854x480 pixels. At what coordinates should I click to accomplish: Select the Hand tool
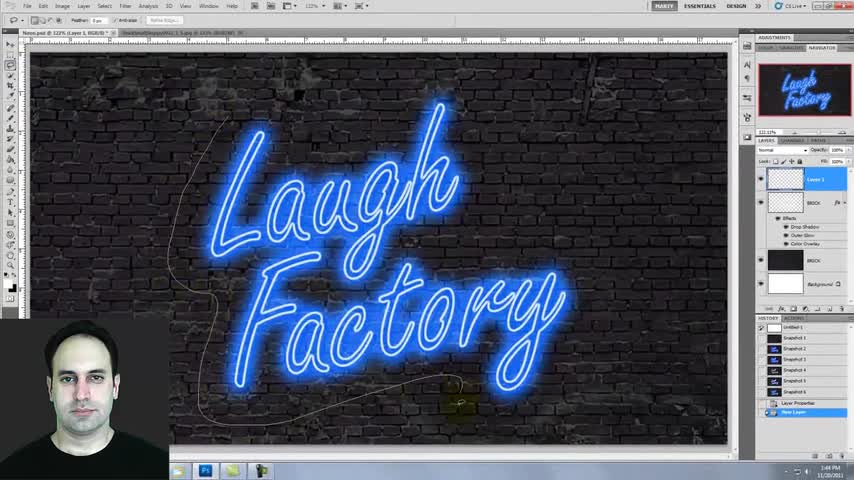[10, 255]
